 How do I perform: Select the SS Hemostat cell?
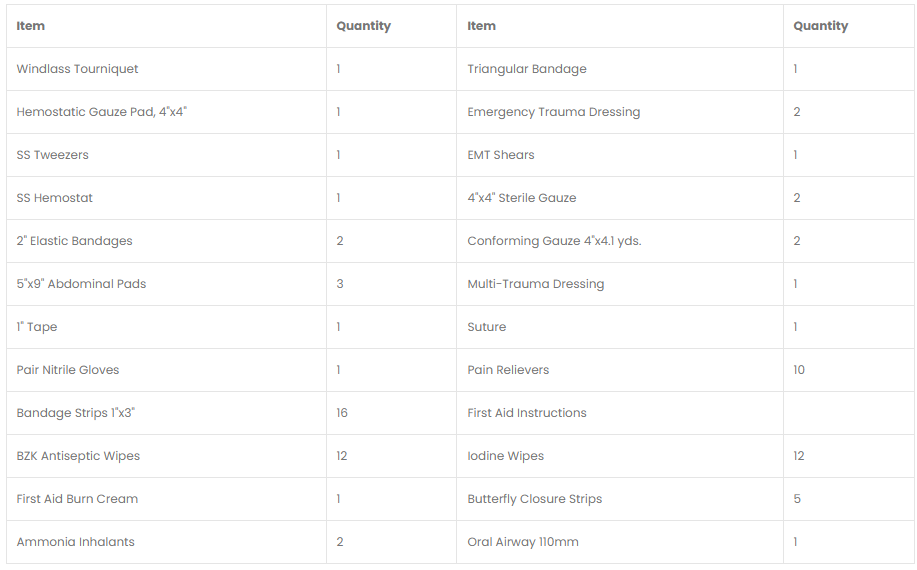[166, 198]
